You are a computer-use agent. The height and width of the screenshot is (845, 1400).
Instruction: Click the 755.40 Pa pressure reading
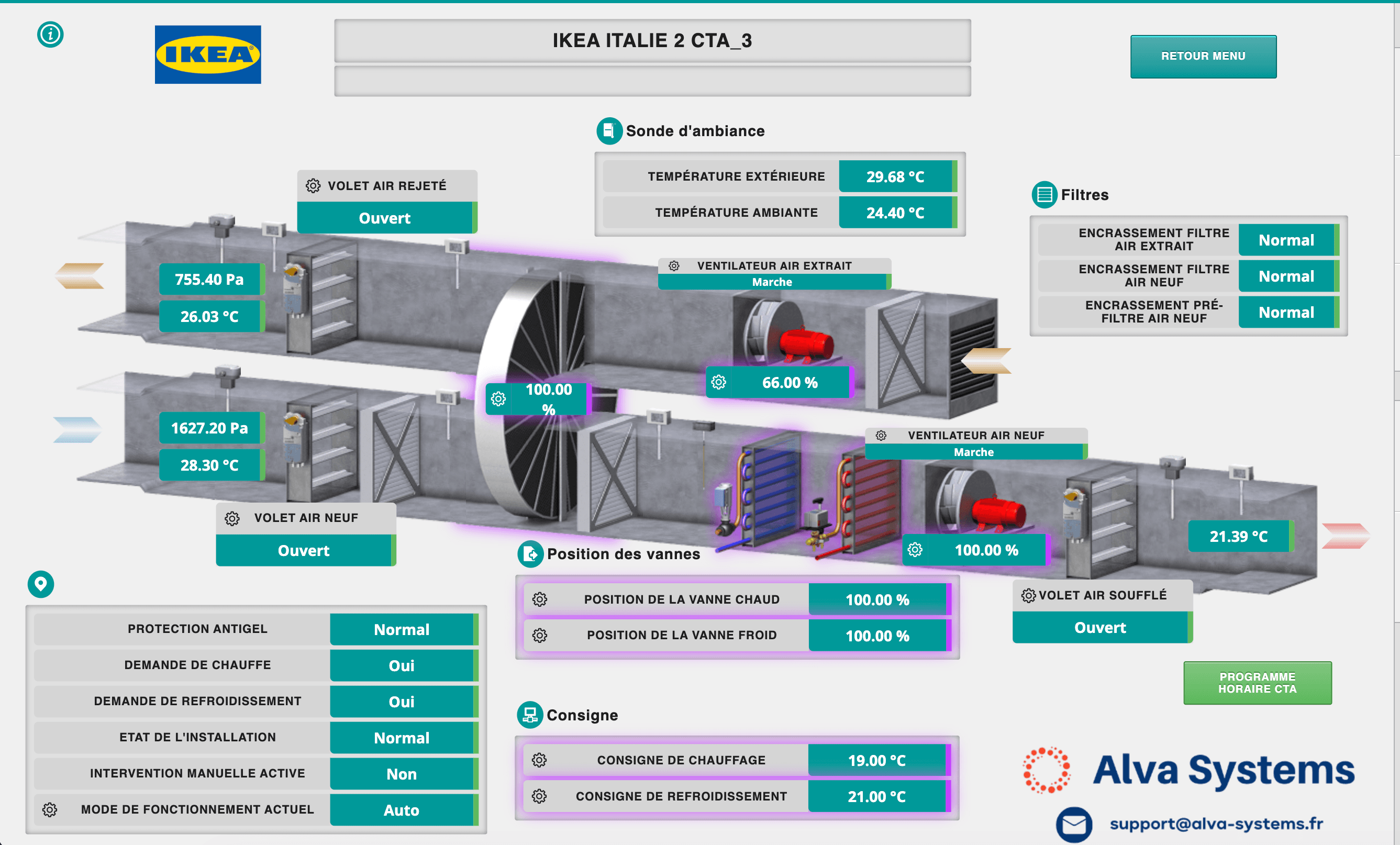212,279
